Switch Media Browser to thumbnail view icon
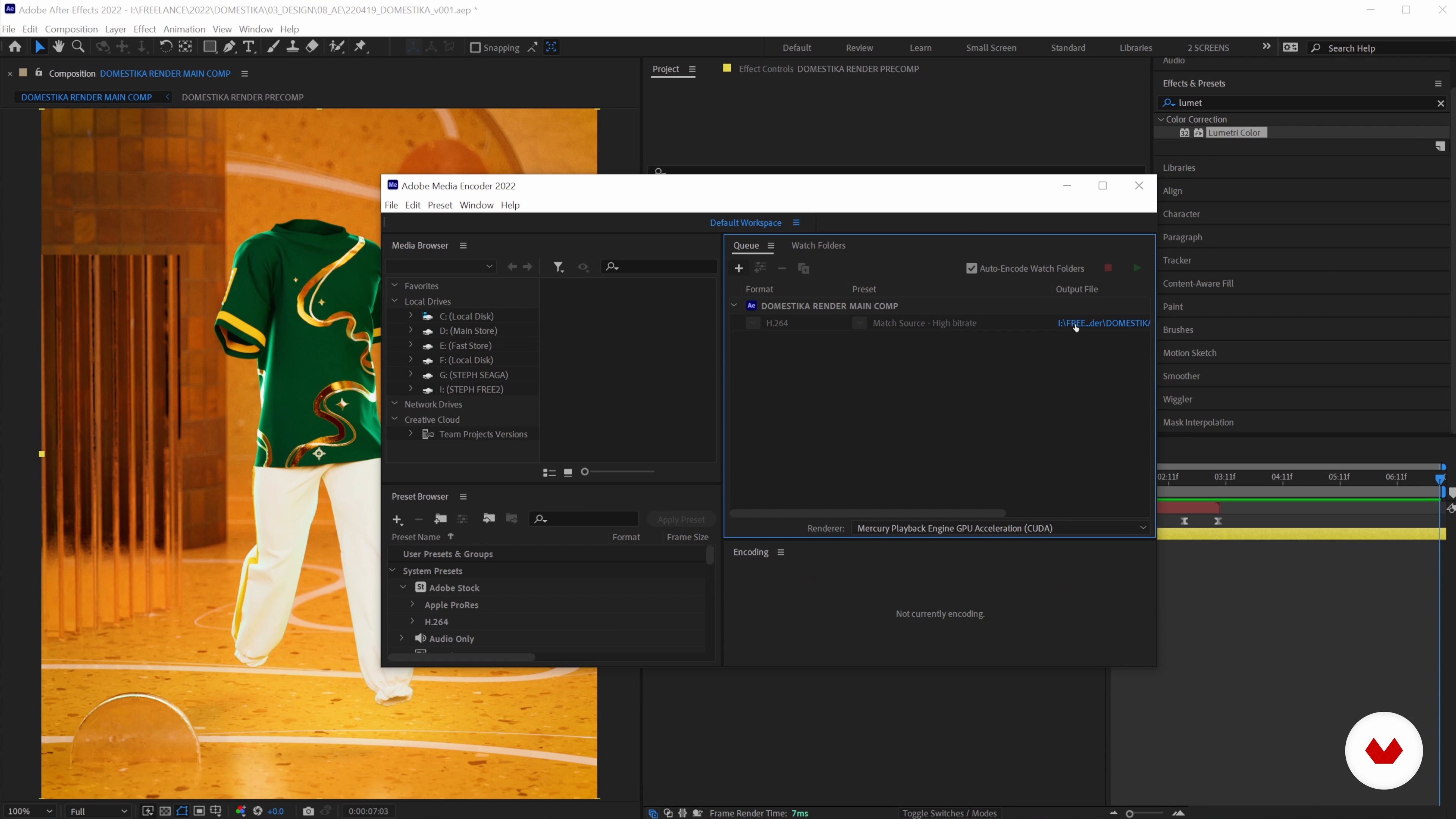This screenshot has width=1456, height=819. 568,472
